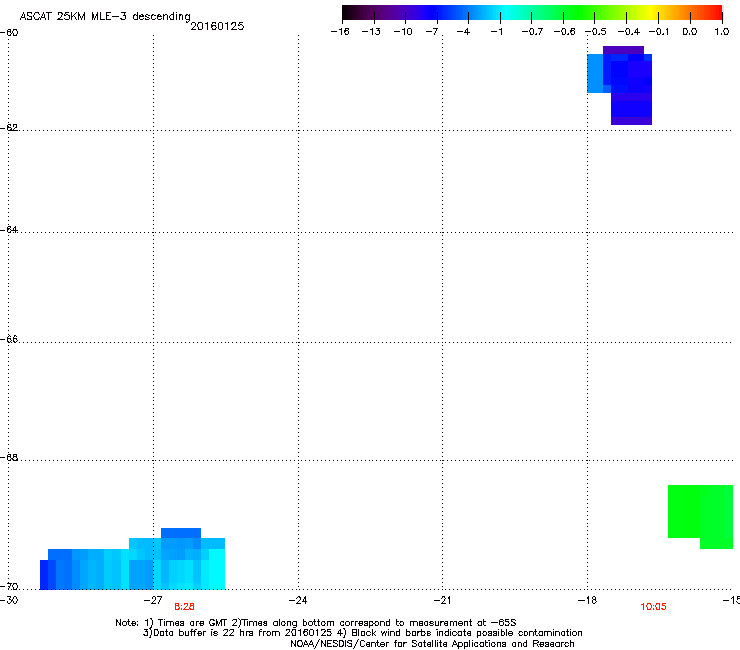
Task: Click the 'ASCAT 25KM MLE-3 descending' title
Action: pos(105,16)
